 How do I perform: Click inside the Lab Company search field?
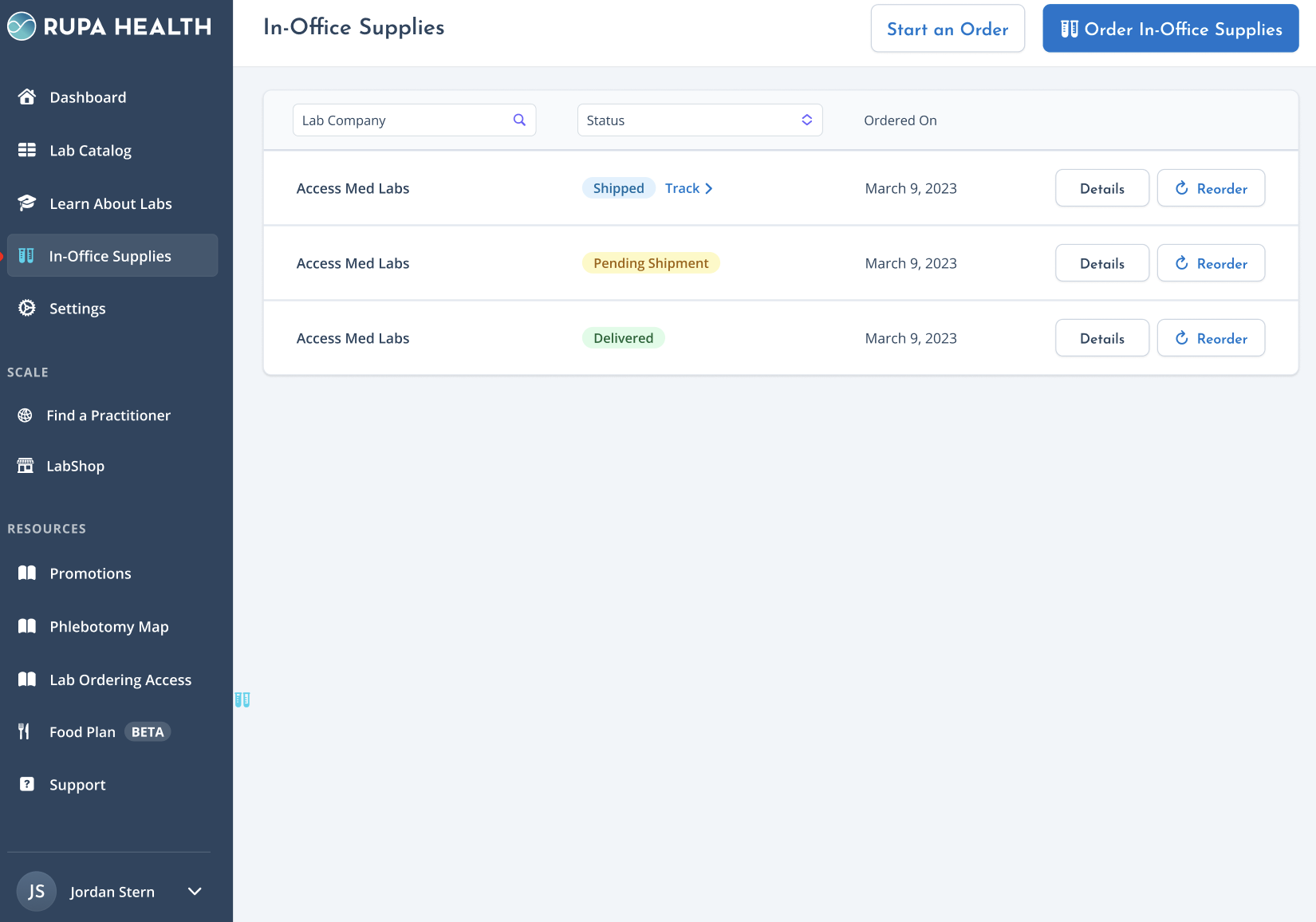[x=399, y=120]
